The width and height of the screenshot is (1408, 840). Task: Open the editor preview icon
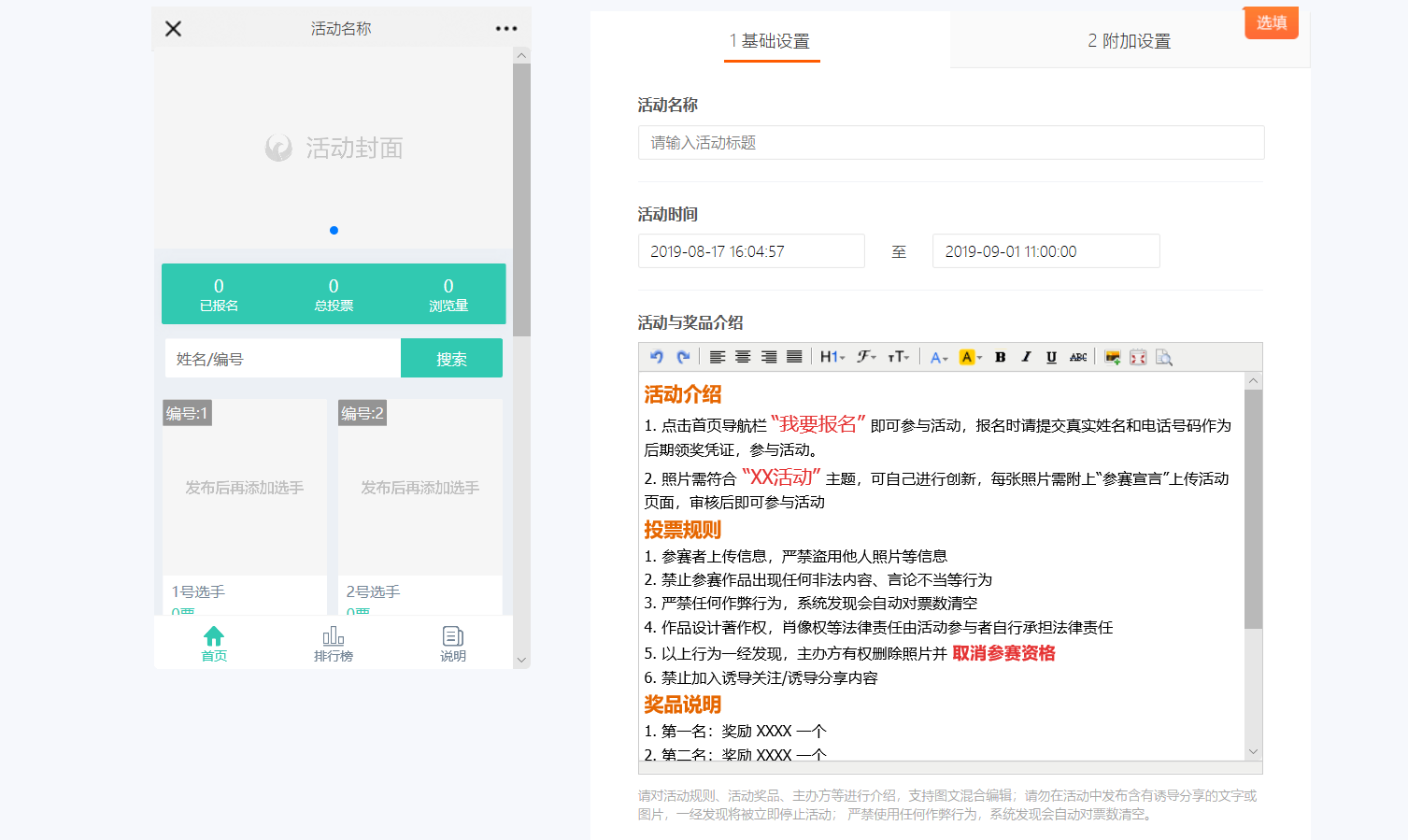click(x=1163, y=357)
